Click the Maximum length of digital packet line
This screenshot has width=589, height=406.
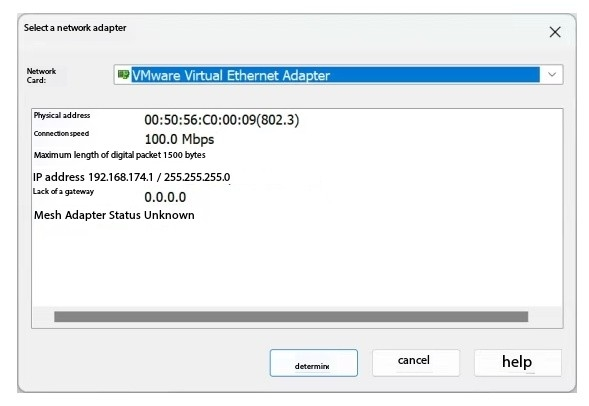click(119, 155)
